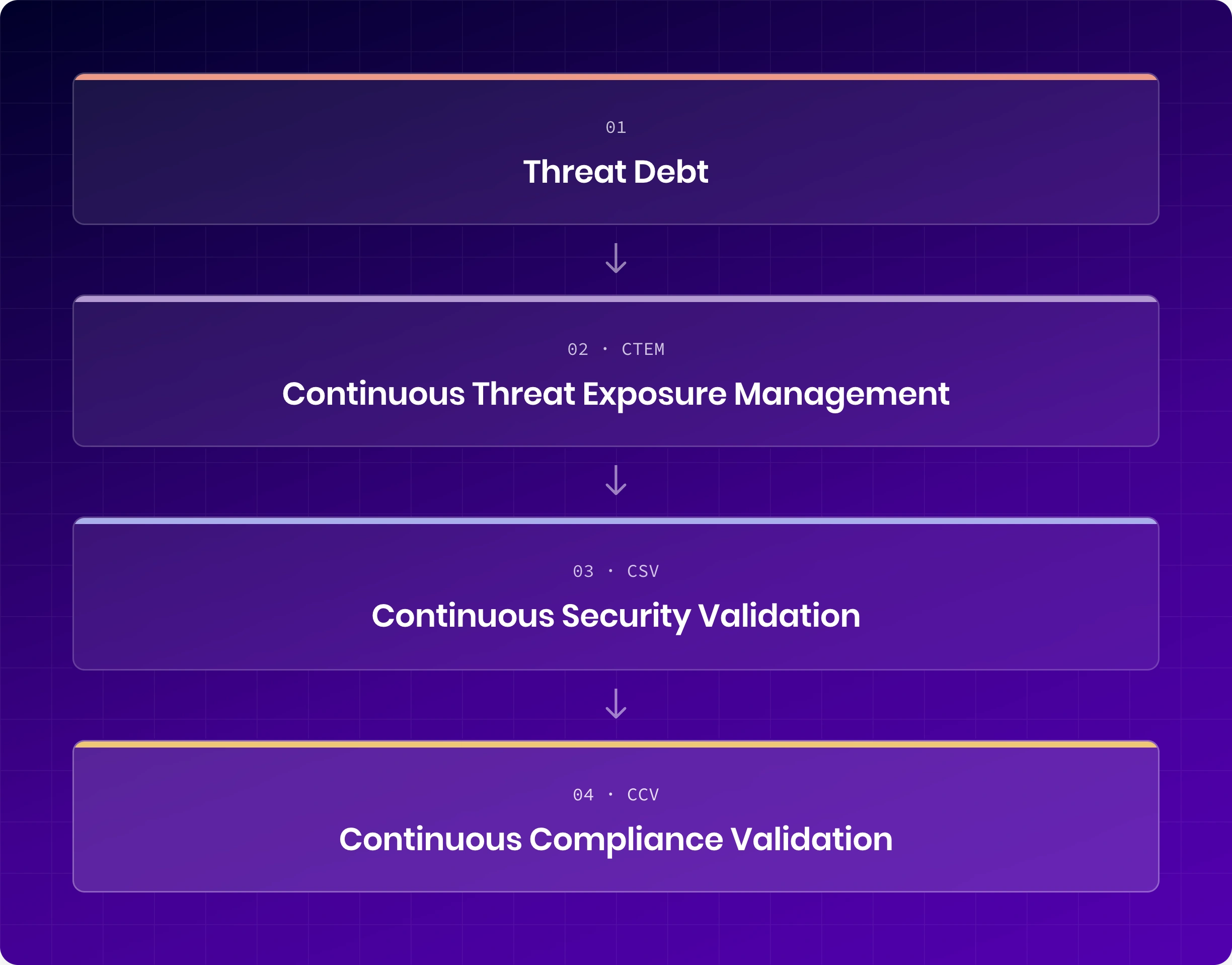The height and width of the screenshot is (965, 1232).
Task: Select the CTEM card background
Action: pos(615,370)
